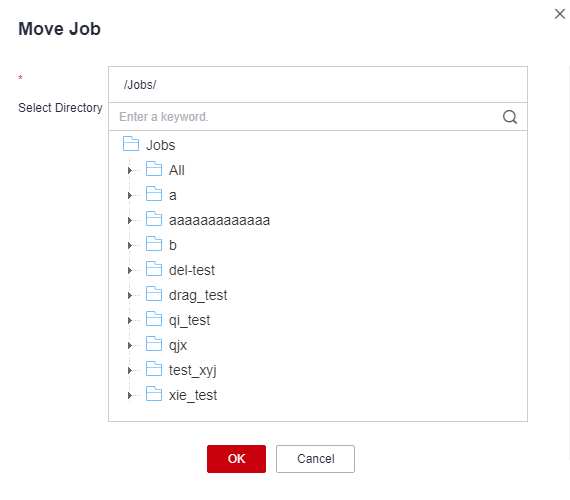This screenshot has width=570, height=500.
Task: Expand the b folder arrow
Action: point(129,245)
